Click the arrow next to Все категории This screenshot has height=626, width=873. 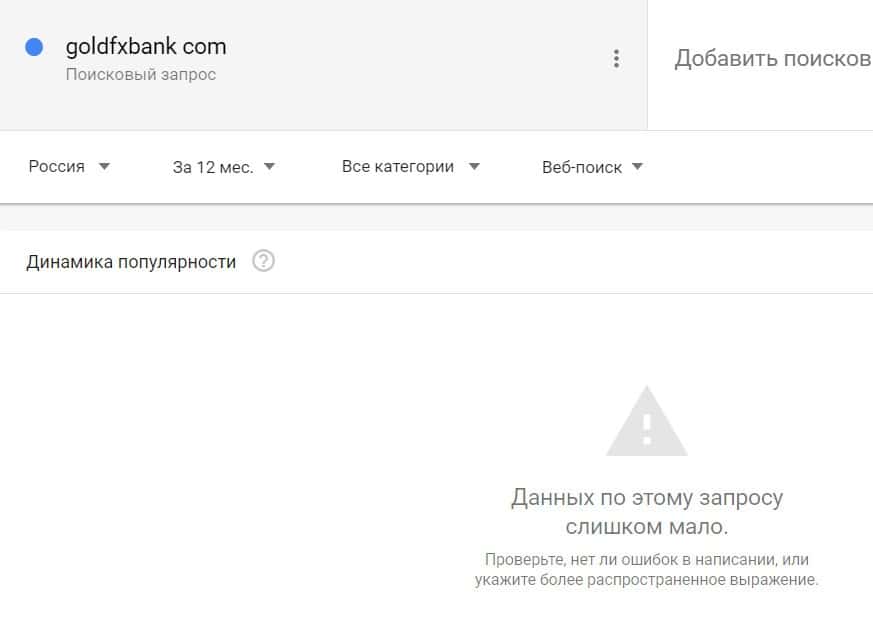tap(474, 166)
